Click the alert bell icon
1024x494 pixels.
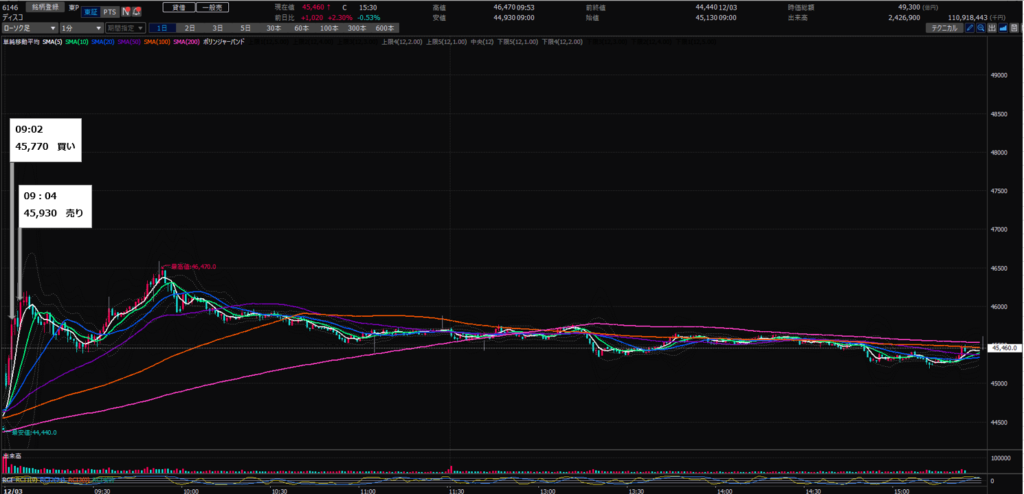pyautogui.click(x=136, y=11)
